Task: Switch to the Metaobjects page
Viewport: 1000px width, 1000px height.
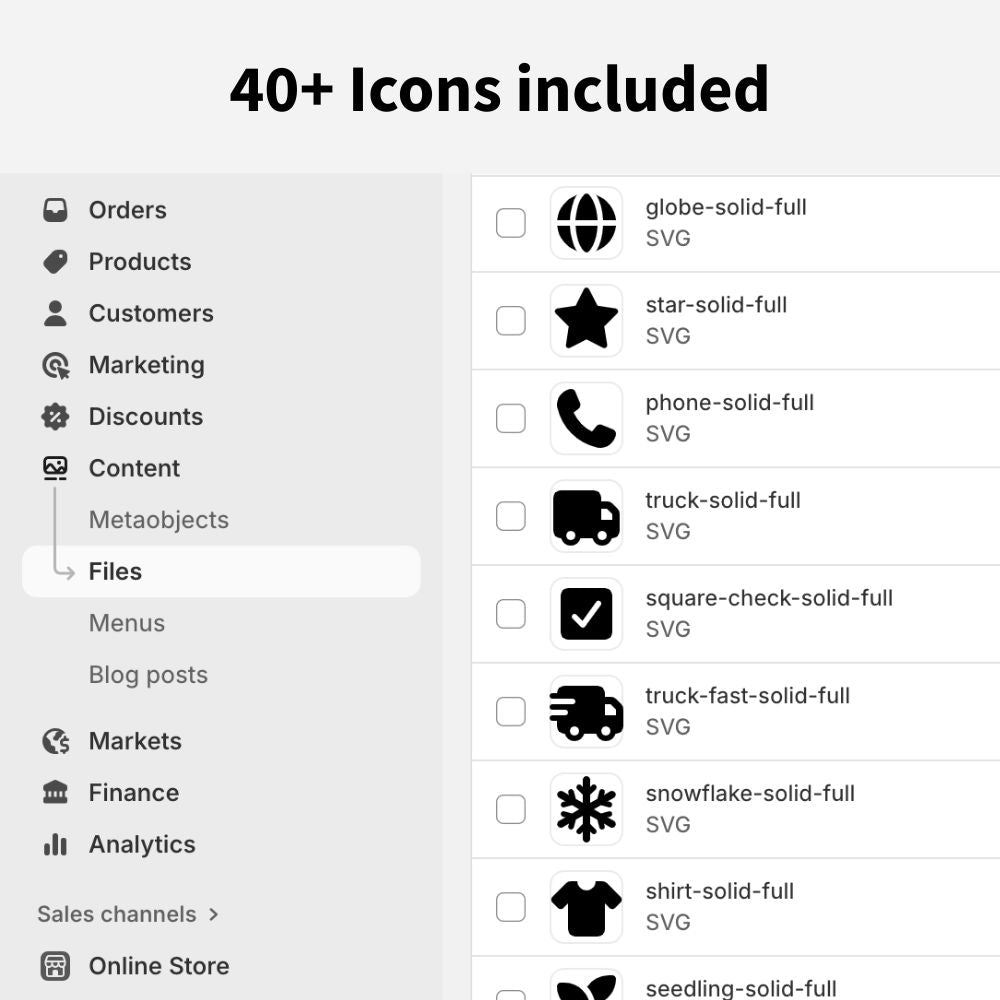Action: pyautogui.click(x=158, y=520)
